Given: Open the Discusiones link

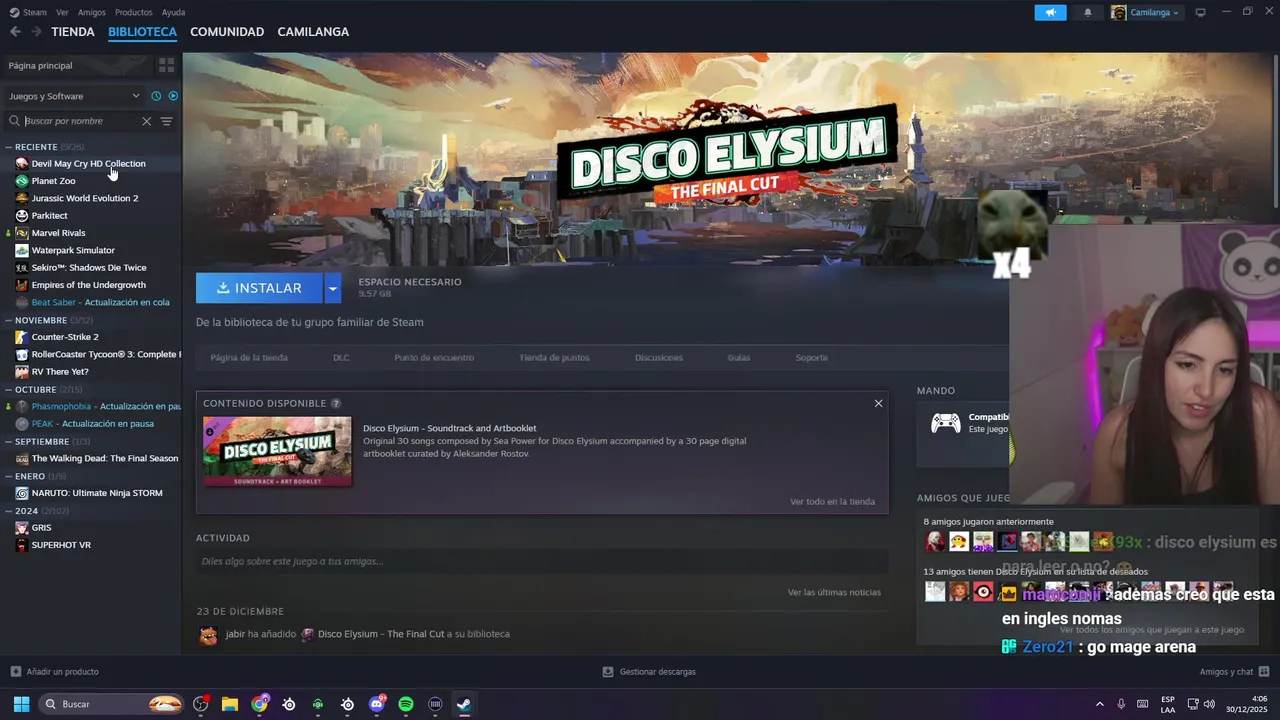Looking at the screenshot, I should pos(659,357).
